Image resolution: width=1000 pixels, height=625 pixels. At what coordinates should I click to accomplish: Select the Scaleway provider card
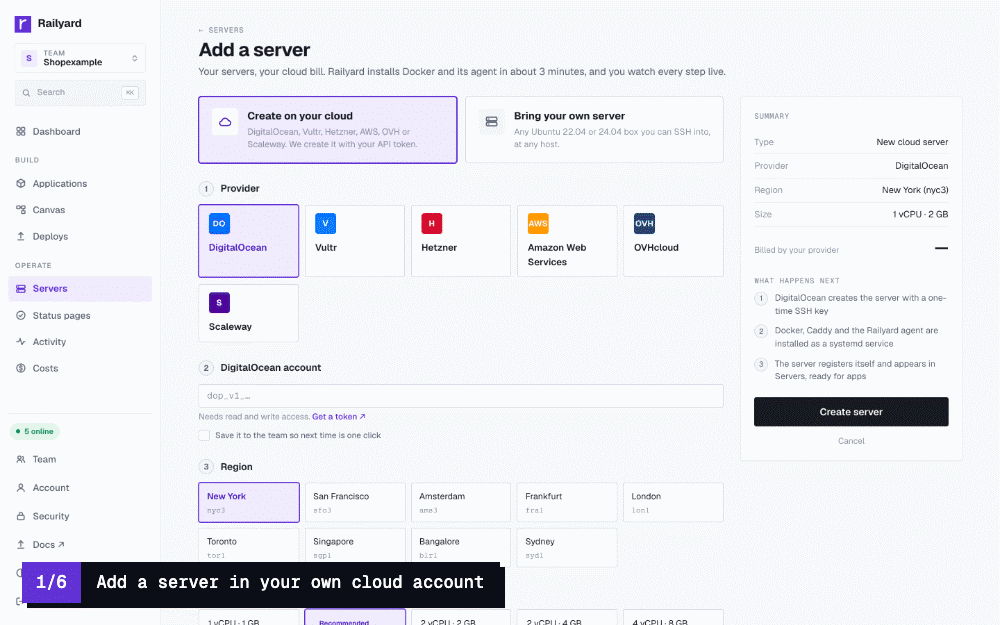(249, 314)
